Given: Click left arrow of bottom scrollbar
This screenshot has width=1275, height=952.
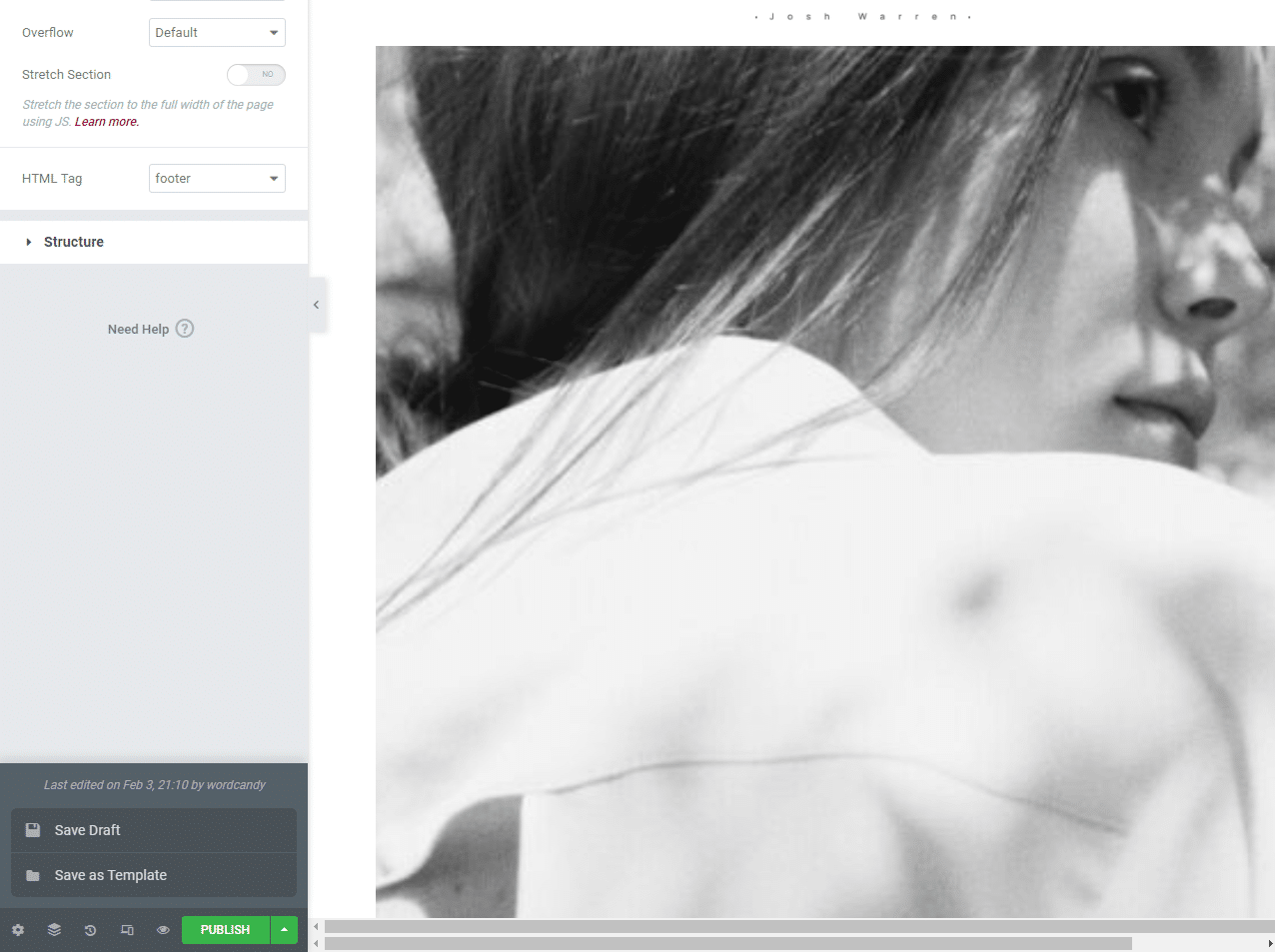Looking at the screenshot, I should click(x=317, y=943).
